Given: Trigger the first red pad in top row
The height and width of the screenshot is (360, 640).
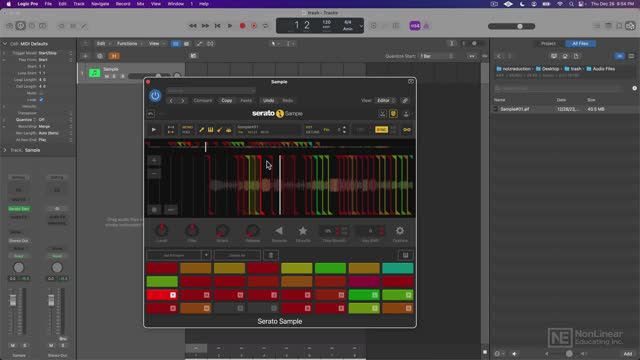Looking at the screenshot, I should coord(162,268).
